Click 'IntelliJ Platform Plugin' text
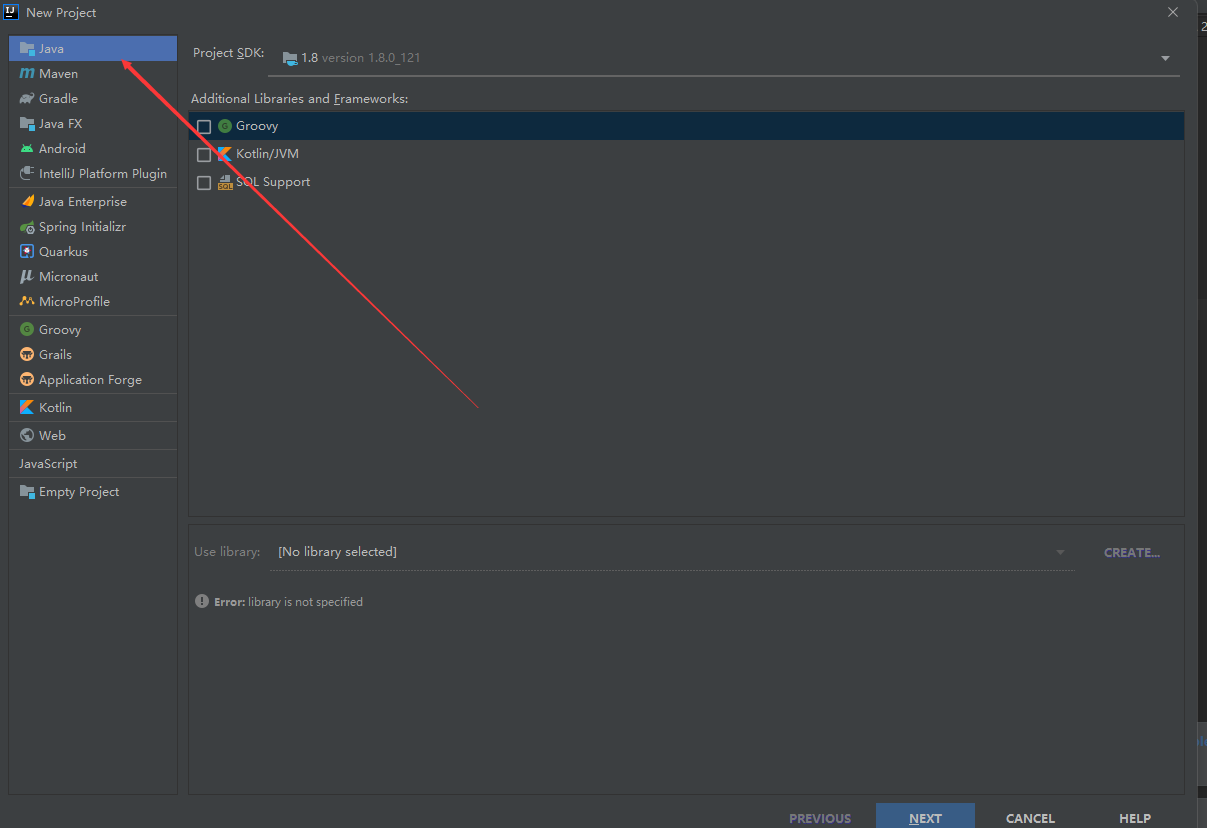The image size is (1207, 828). (103, 173)
